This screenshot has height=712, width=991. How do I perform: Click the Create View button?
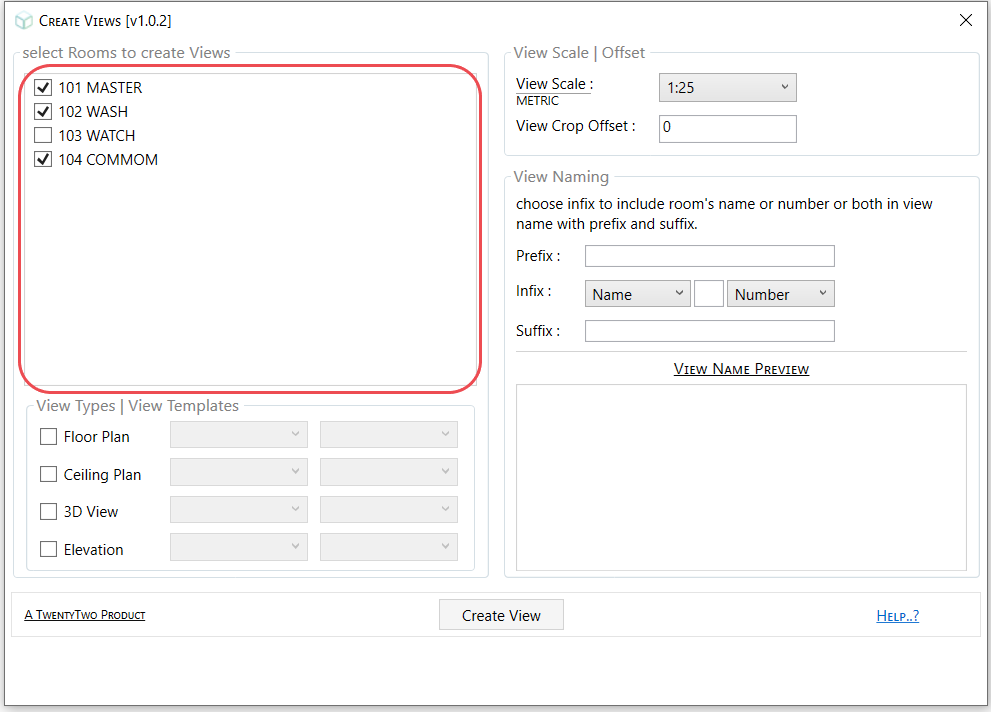pos(500,614)
